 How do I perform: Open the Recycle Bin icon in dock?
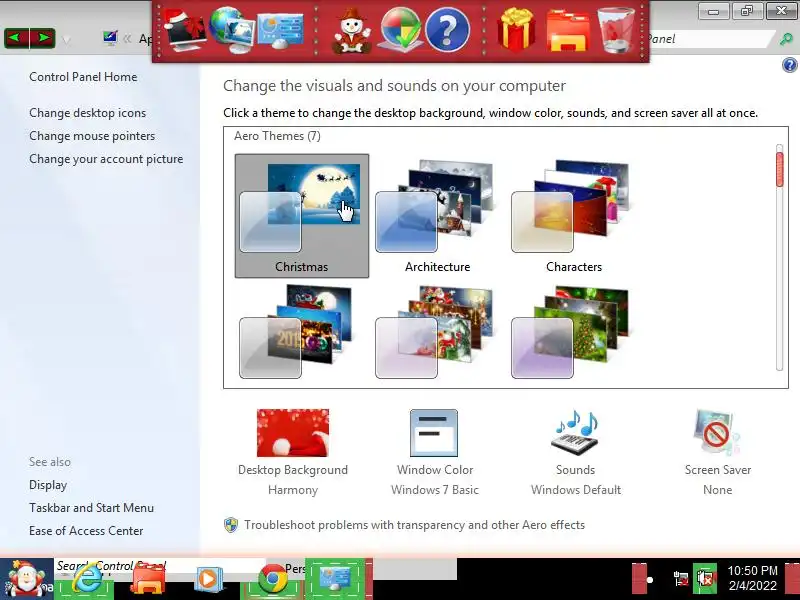(x=616, y=30)
